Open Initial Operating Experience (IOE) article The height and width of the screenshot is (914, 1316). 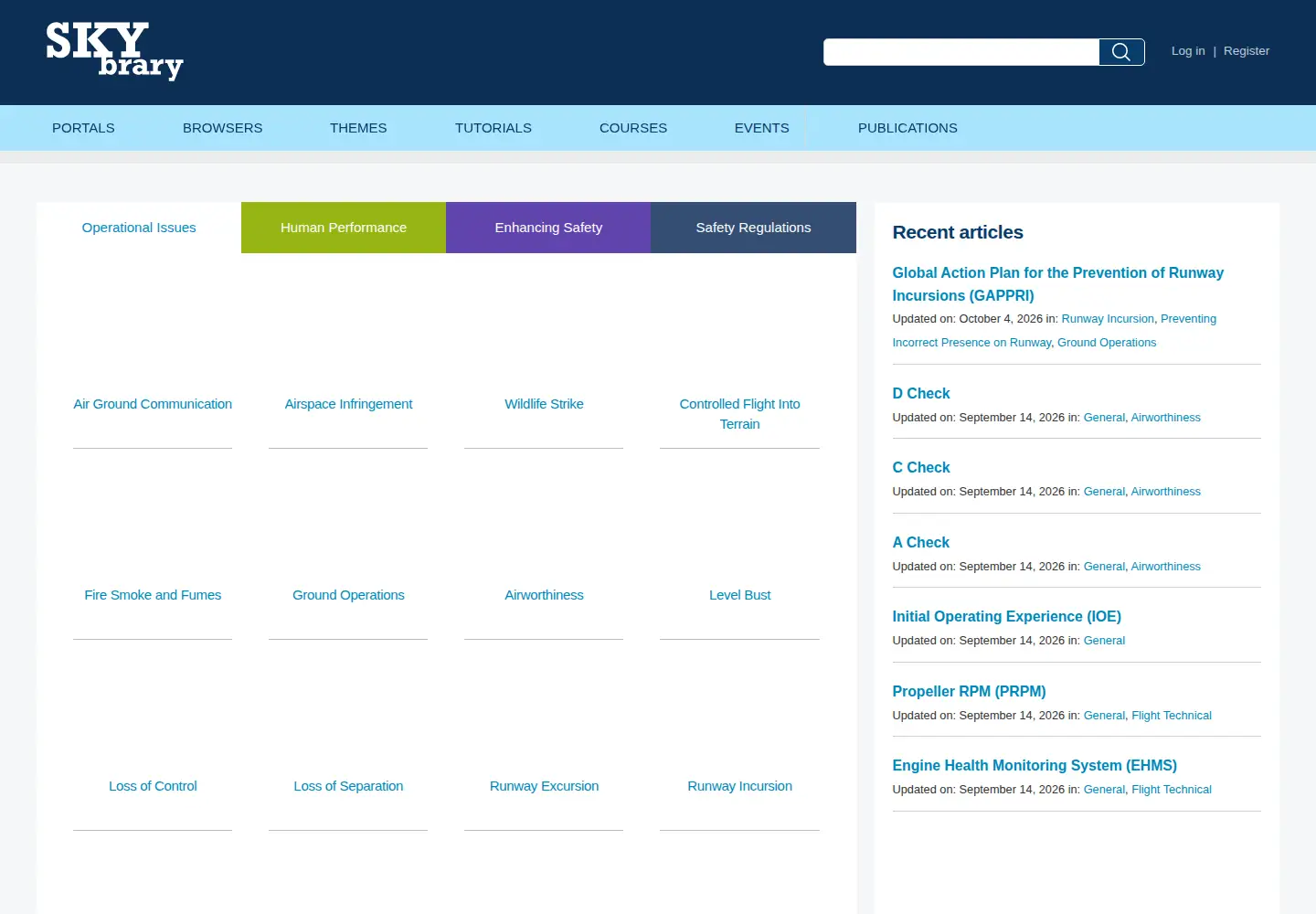pyautogui.click(x=1006, y=617)
